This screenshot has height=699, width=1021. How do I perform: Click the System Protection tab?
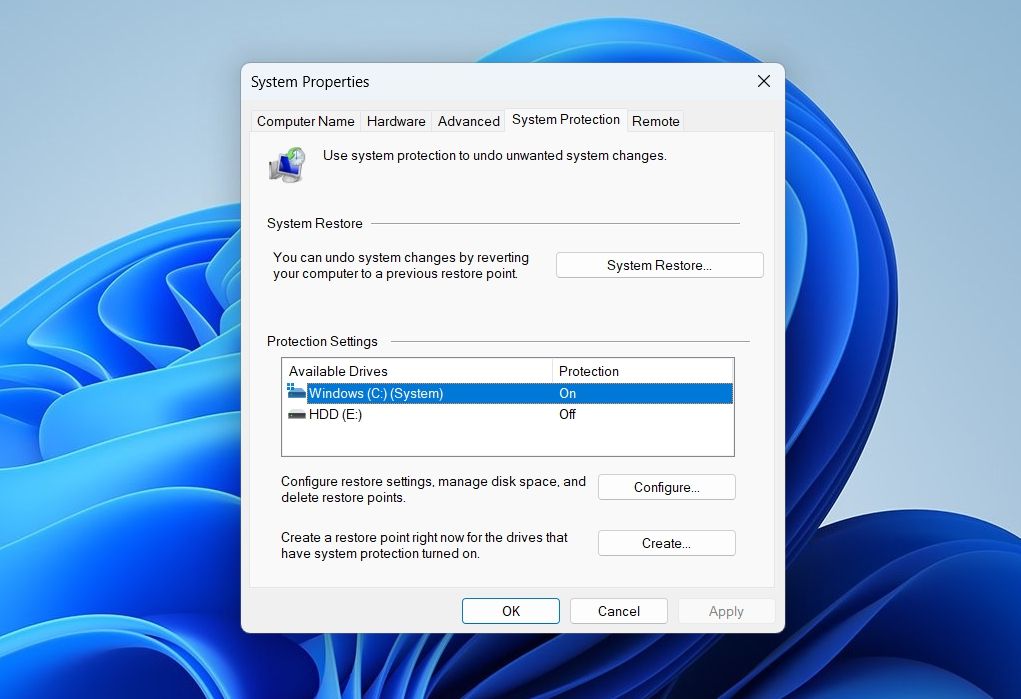pyautogui.click(x=566, y=120)
